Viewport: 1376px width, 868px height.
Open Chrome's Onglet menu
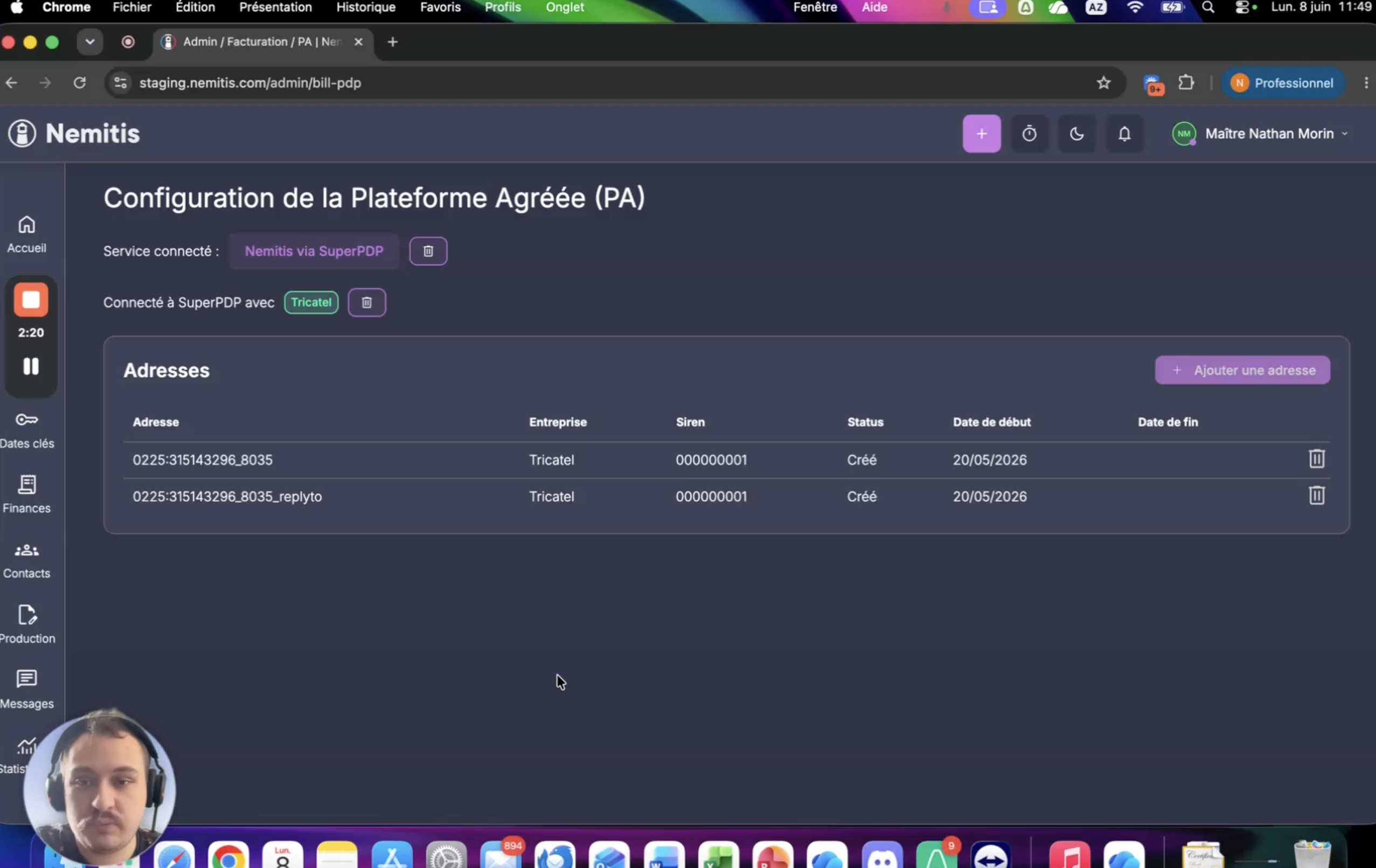565,8
